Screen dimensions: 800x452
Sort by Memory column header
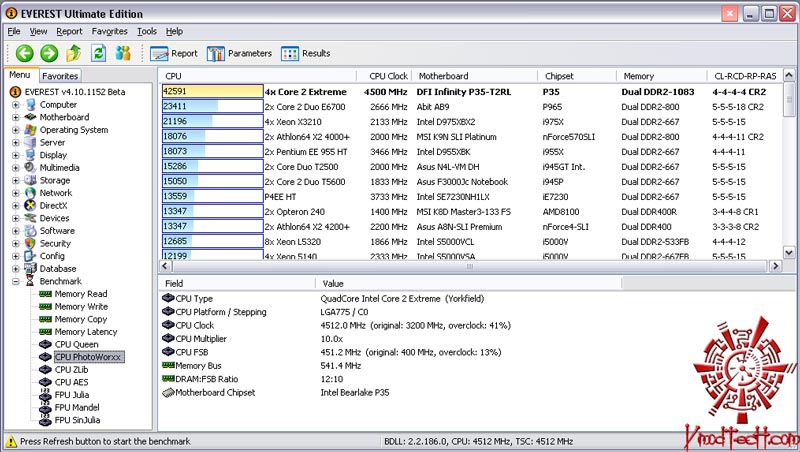(662, 76)
